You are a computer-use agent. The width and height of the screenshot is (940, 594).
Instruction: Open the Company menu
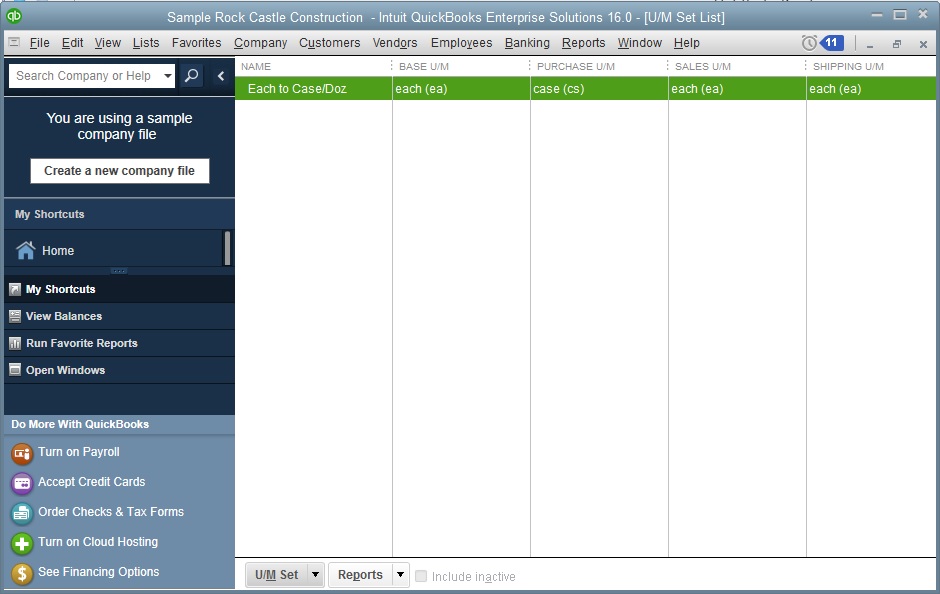click(261, 43)
